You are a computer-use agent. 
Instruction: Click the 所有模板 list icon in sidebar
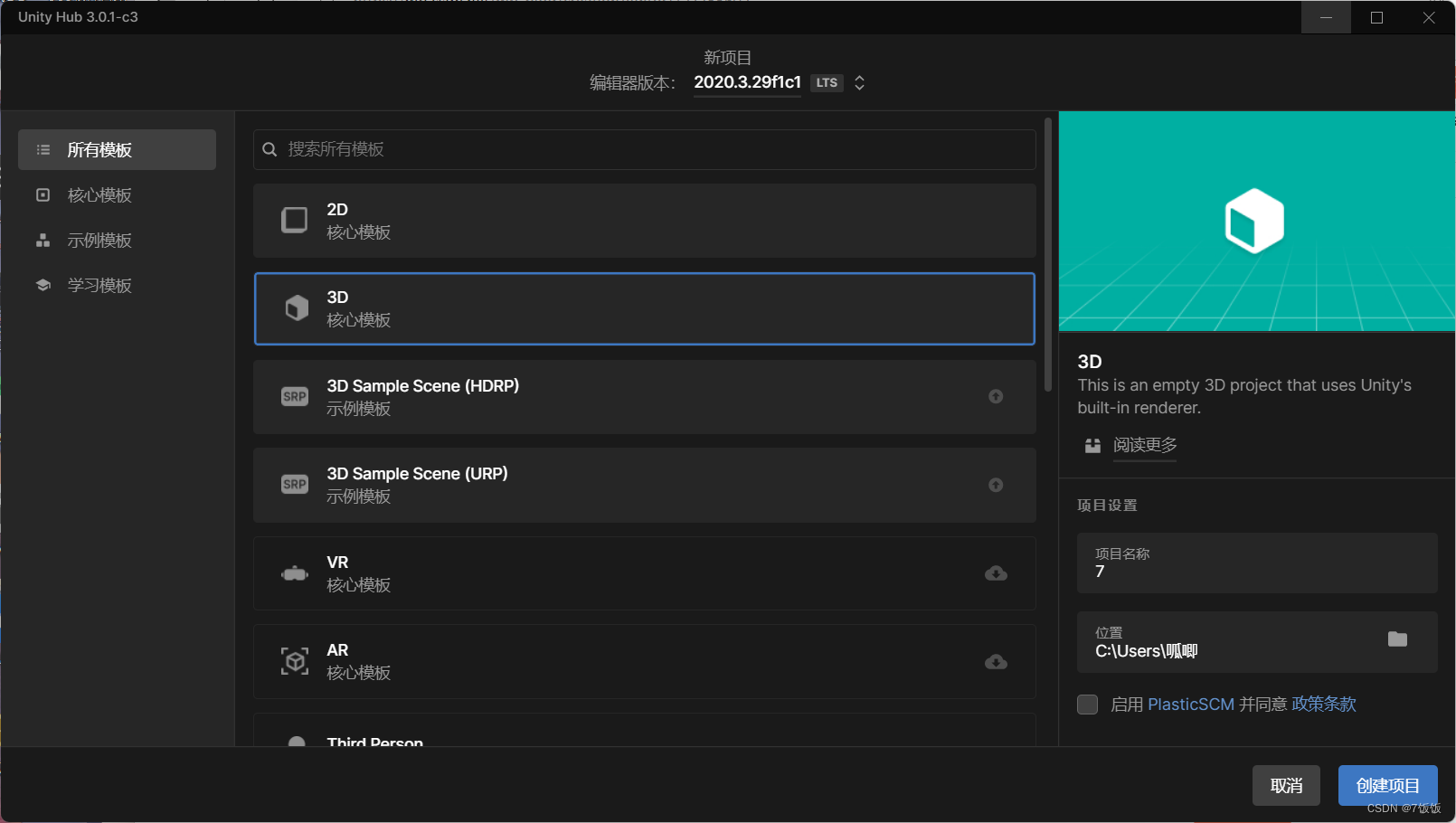pyautogui.click(x=43, y=149)
